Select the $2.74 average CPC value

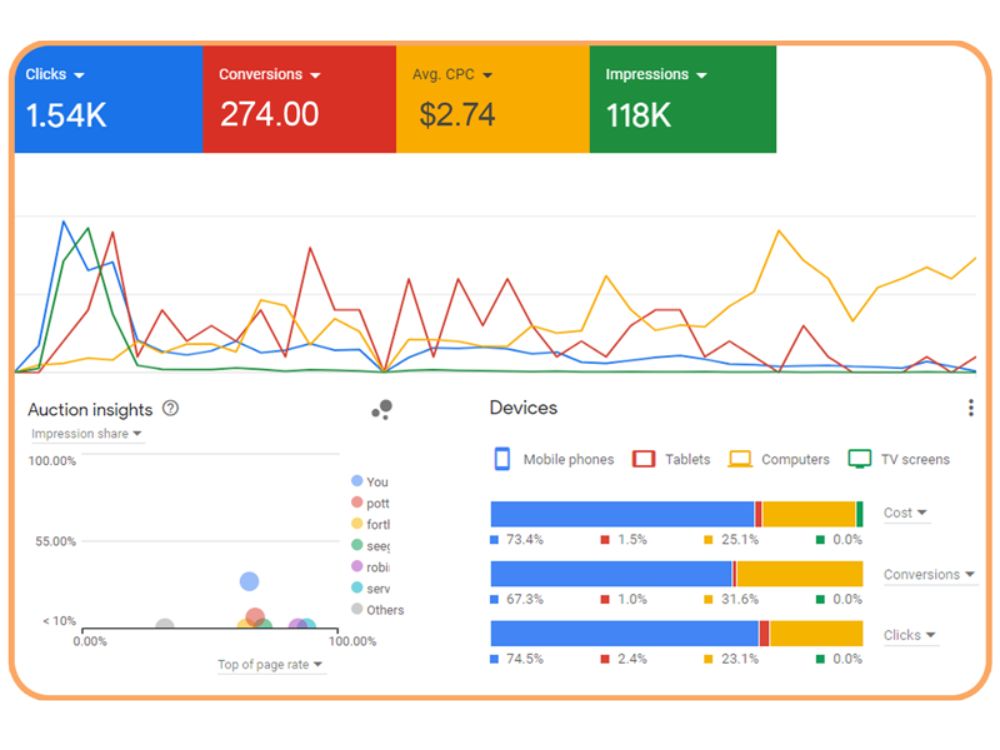coord(457,115)
